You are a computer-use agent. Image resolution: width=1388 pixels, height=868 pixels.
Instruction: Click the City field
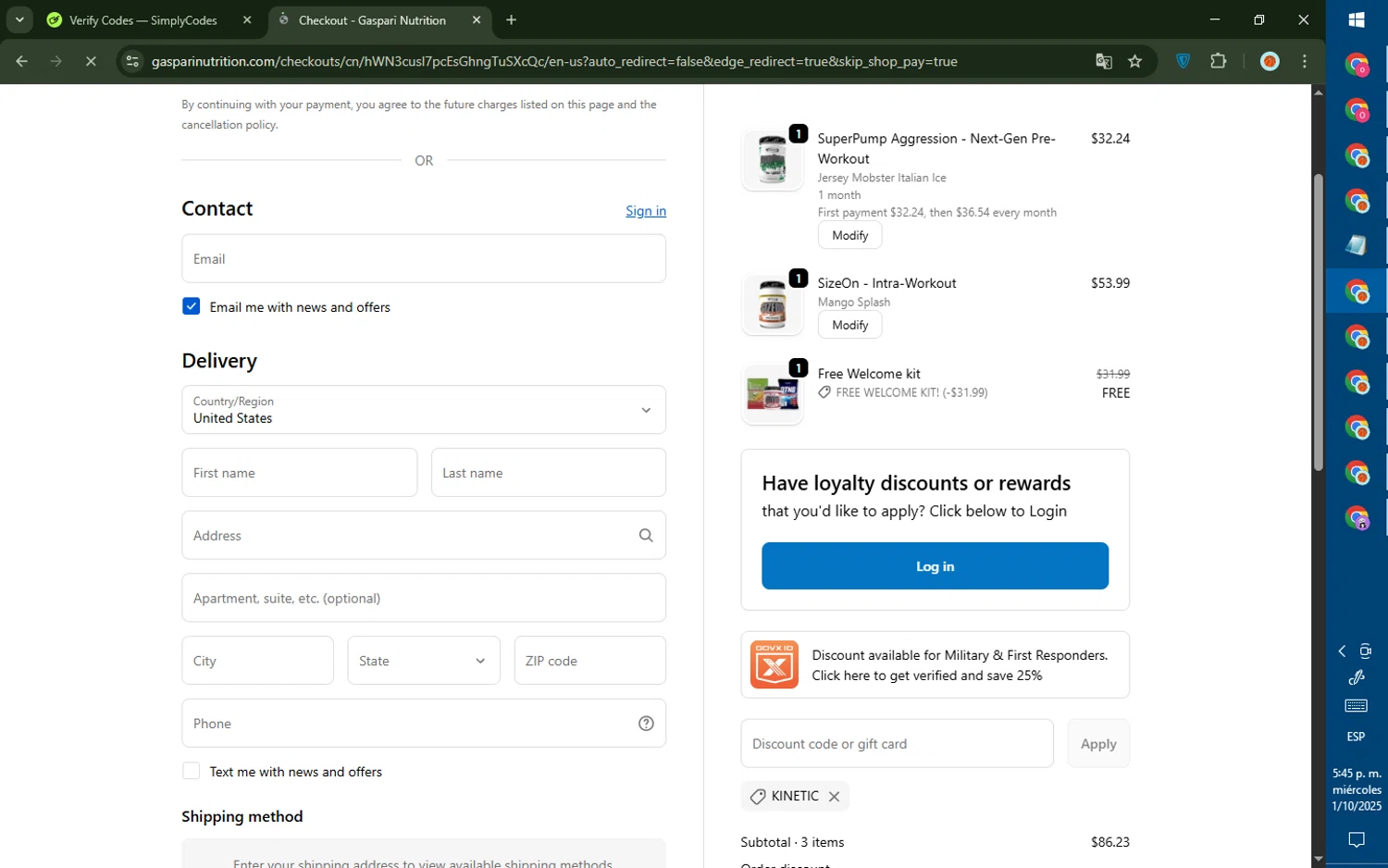point(258,661)
